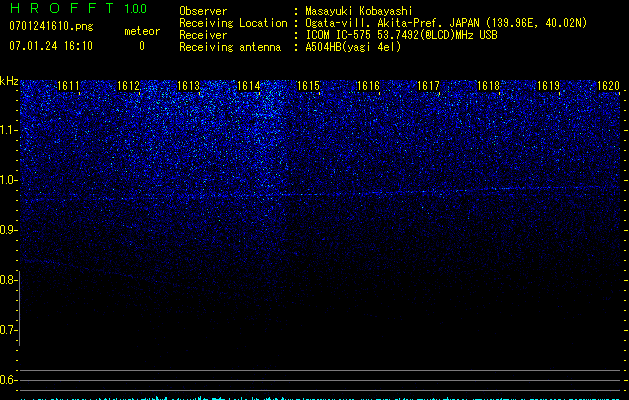Click the 1616 time marker
Viewport: 629px width, 400px height.
[x=368, y=86]
